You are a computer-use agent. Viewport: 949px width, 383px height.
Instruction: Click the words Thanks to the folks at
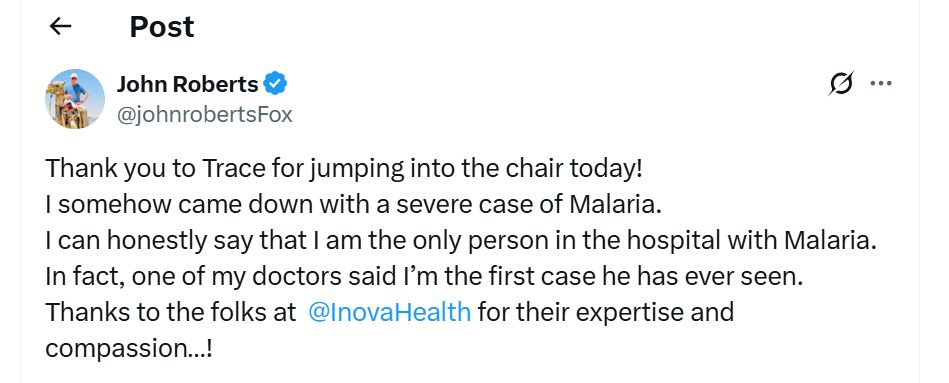(x=171, y=312)
